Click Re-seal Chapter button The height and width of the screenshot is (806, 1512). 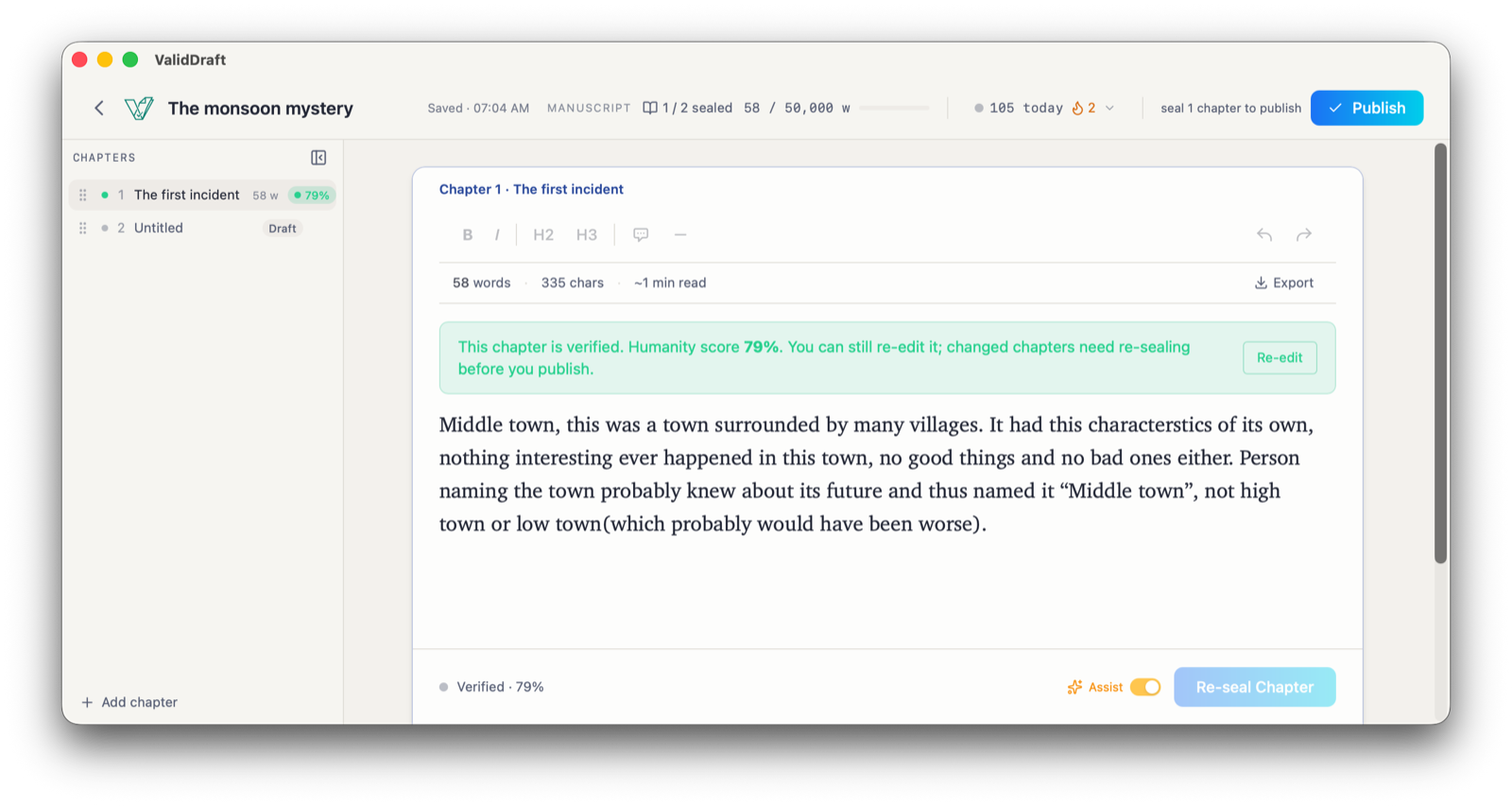pyautogui.click(x=1255, y=687)
